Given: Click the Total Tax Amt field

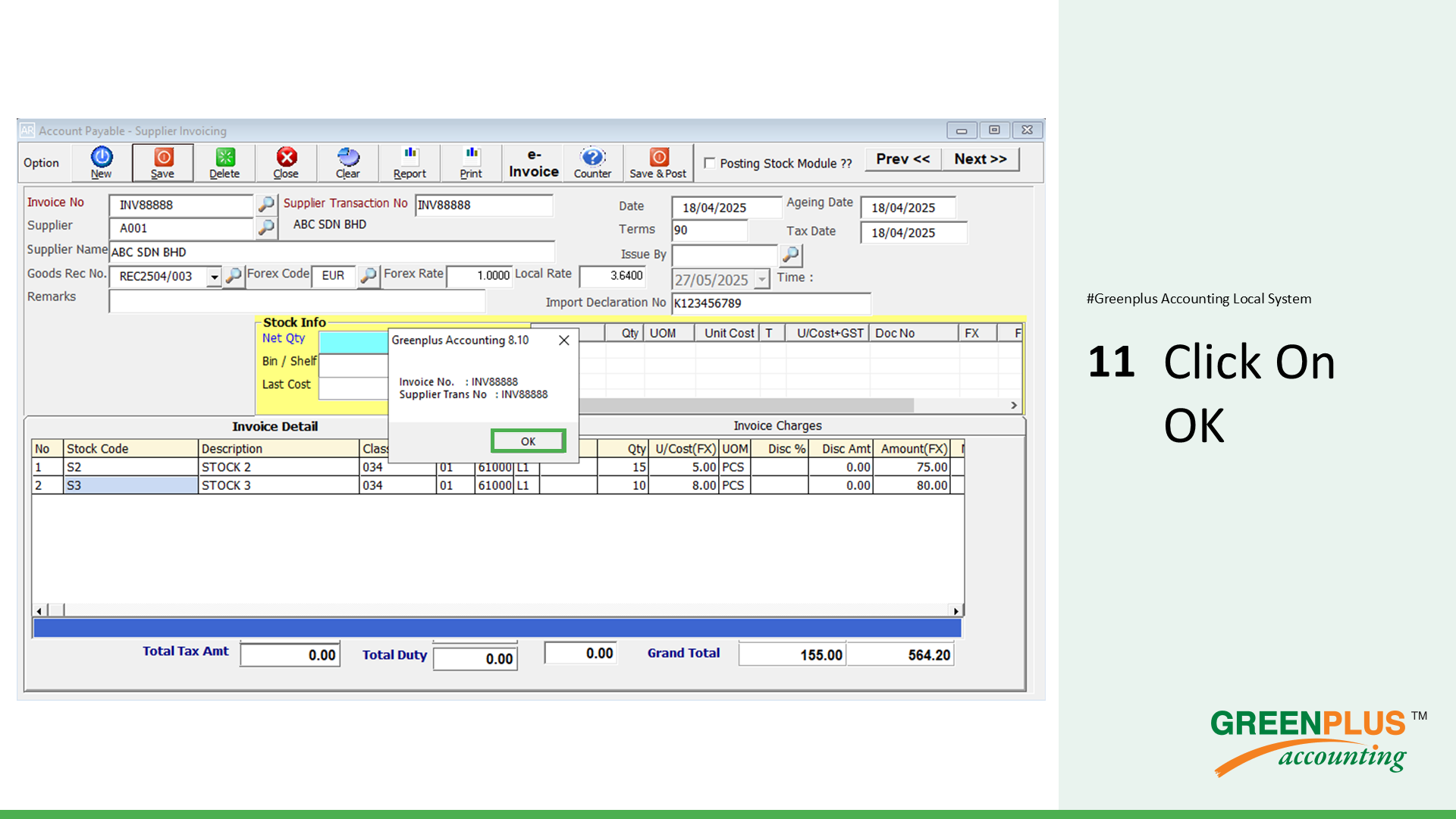Looking at the screenshot, I should 290,654.
